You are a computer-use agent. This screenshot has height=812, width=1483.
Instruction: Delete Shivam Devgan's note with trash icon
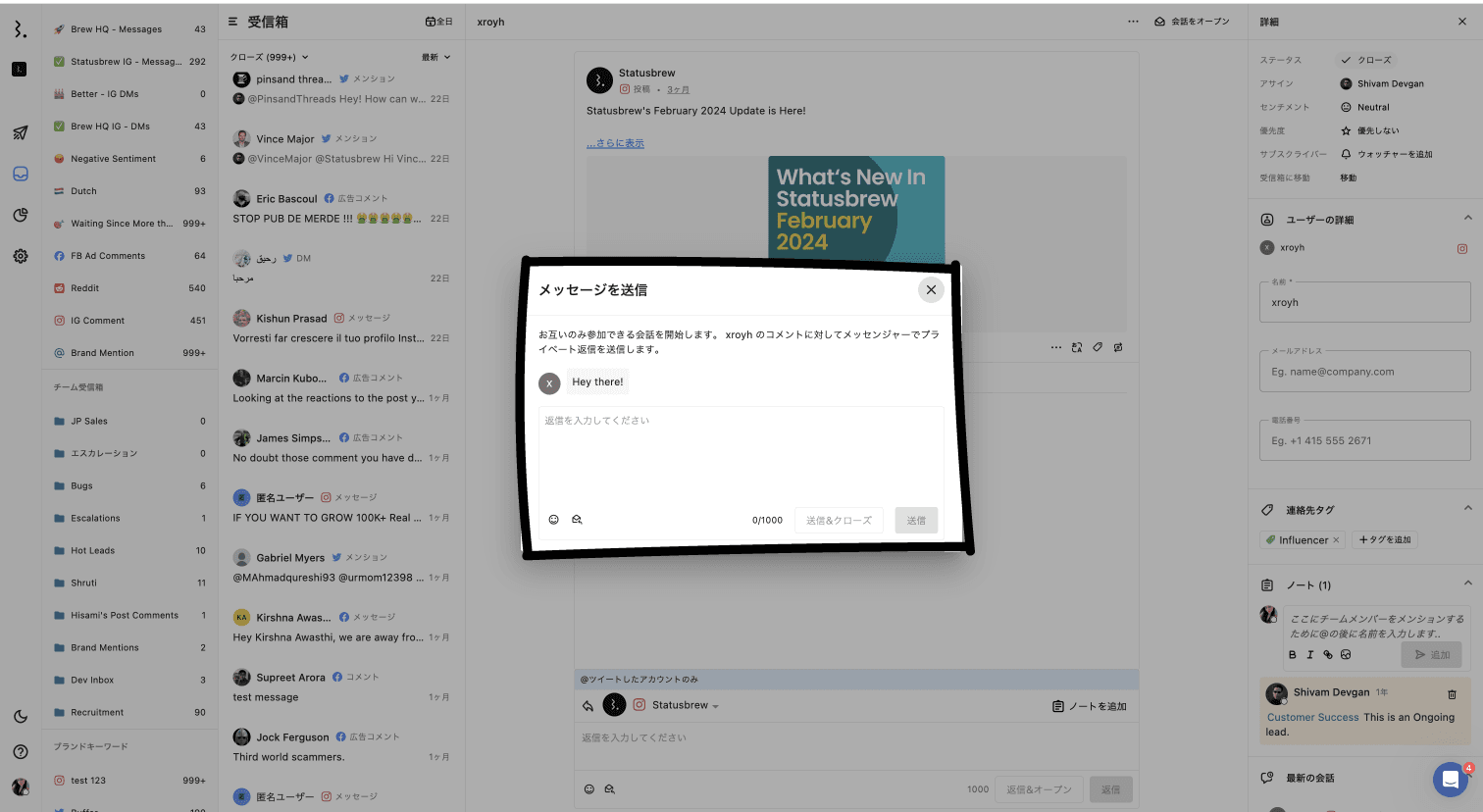coord(1452,694)
